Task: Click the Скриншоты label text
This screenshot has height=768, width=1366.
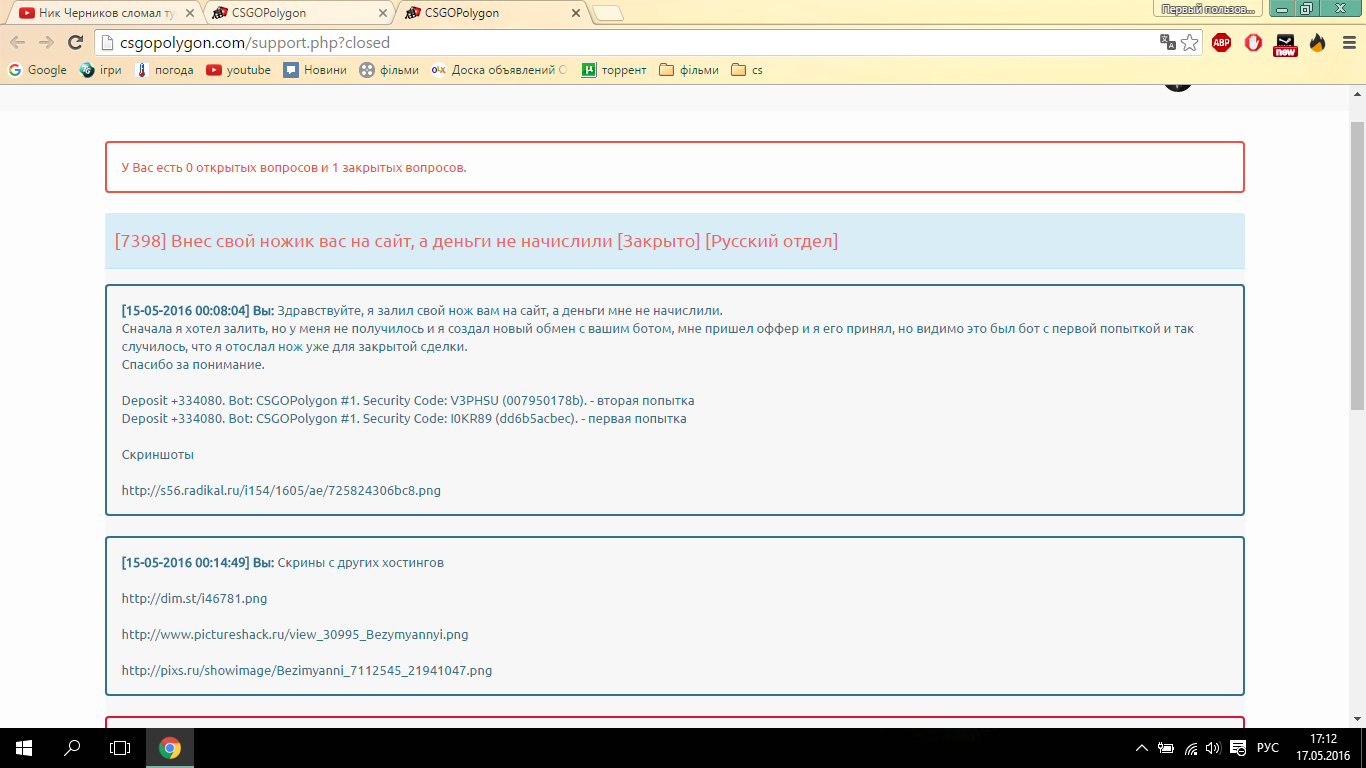Action: click(x=158, y=455)
